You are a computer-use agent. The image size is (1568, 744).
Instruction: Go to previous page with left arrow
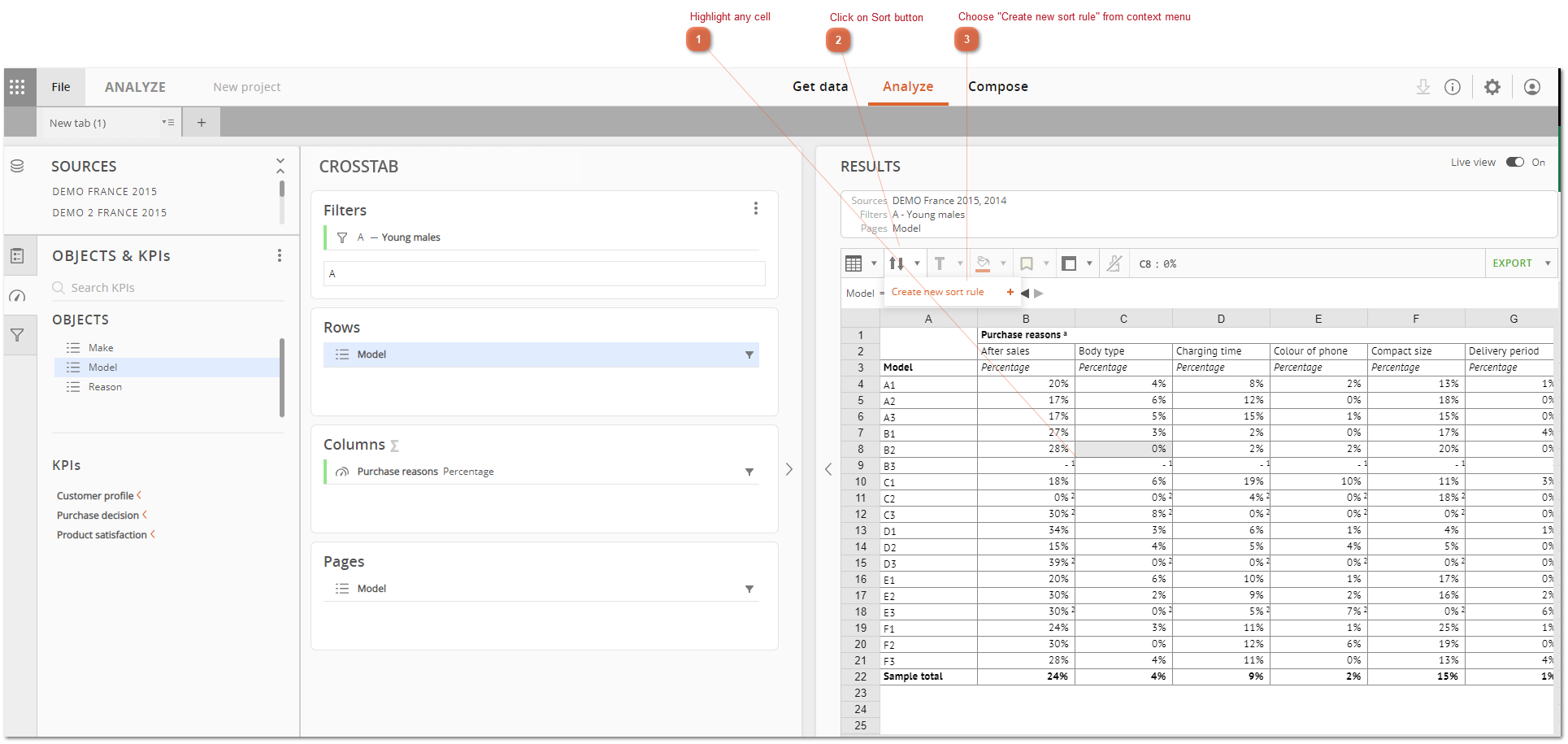click(1025, 293)
